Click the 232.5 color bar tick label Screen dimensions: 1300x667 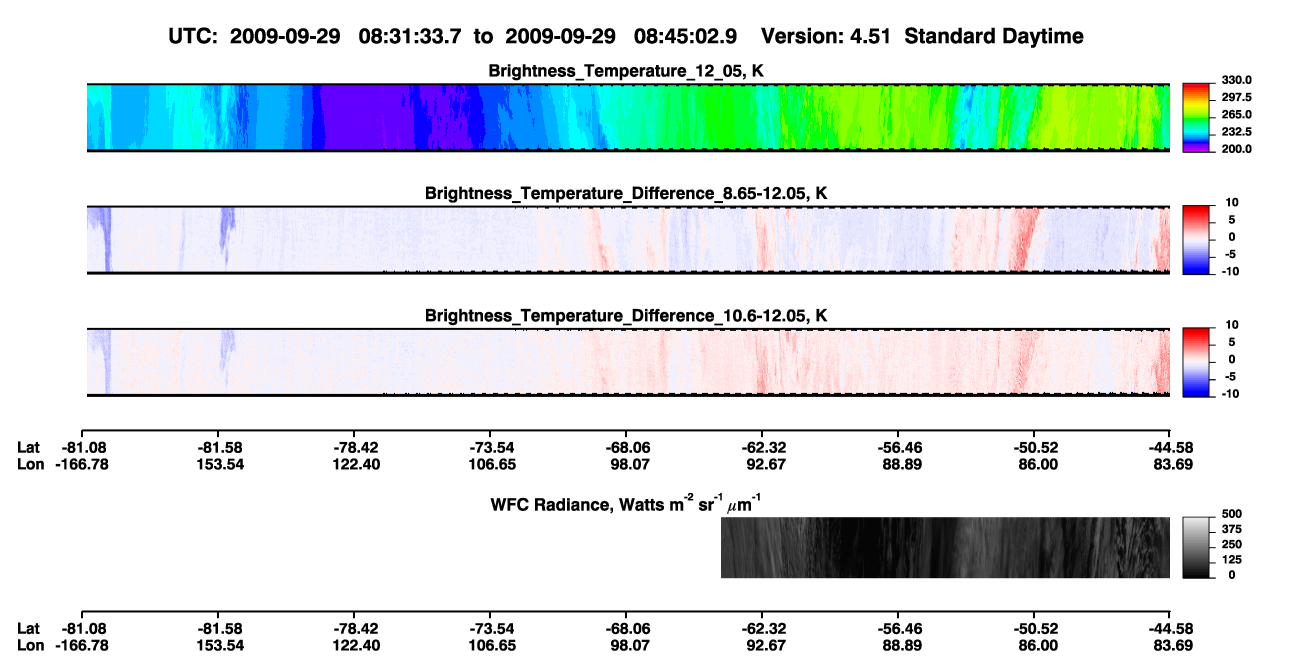click(1235, 131)
